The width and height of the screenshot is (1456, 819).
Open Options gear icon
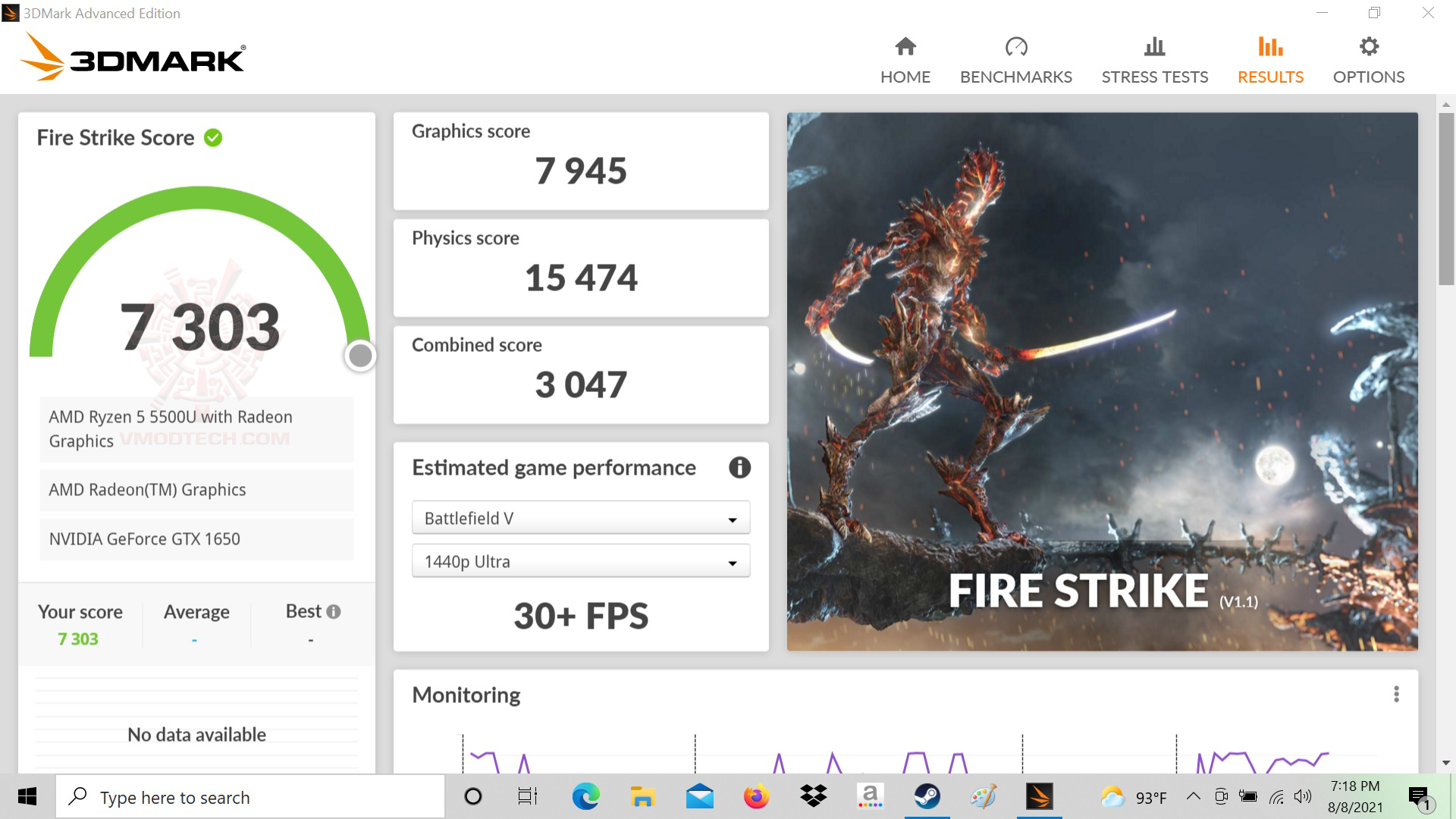[x=1368, y=47]
